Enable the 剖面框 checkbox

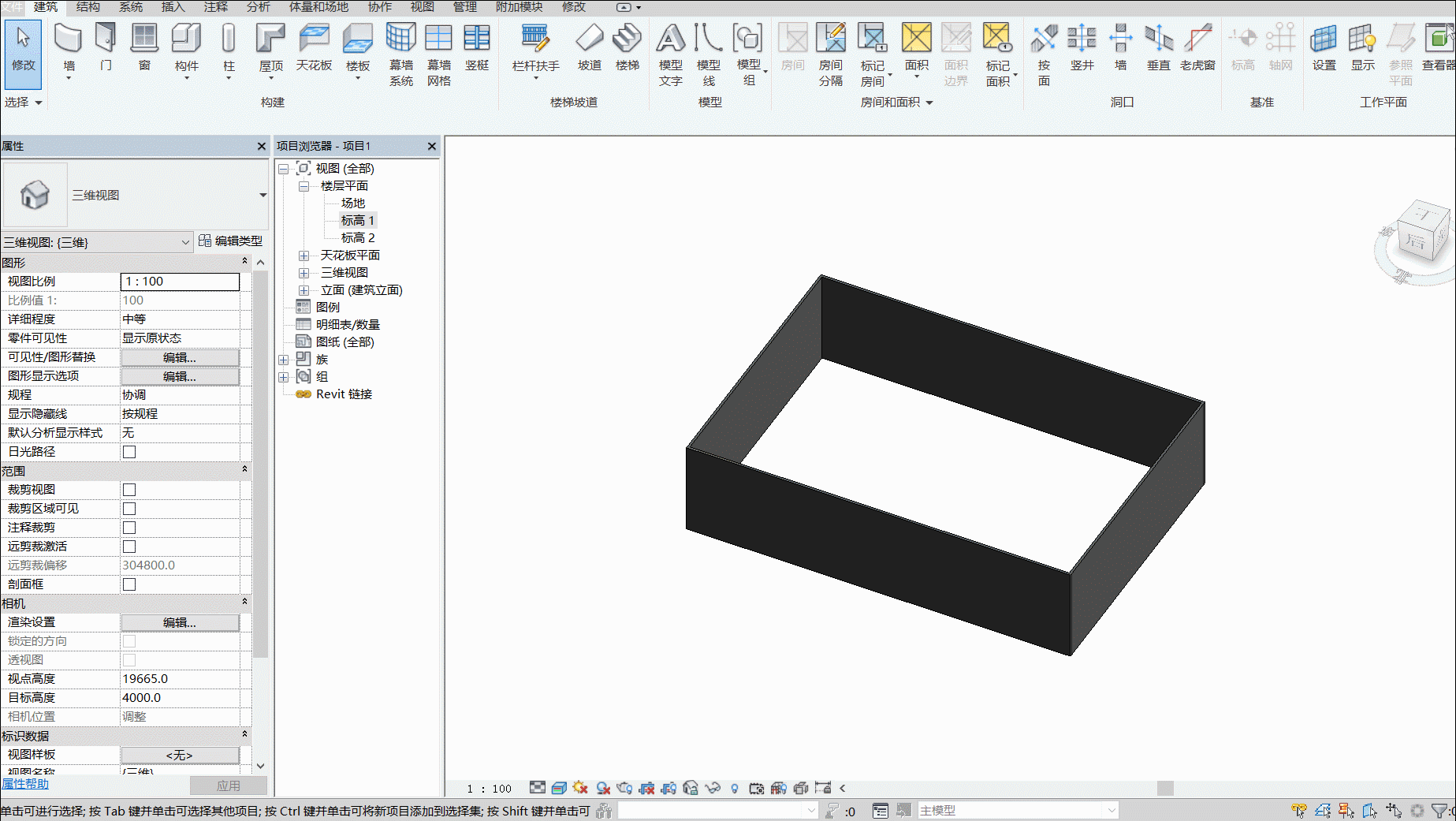coord(129,584)
